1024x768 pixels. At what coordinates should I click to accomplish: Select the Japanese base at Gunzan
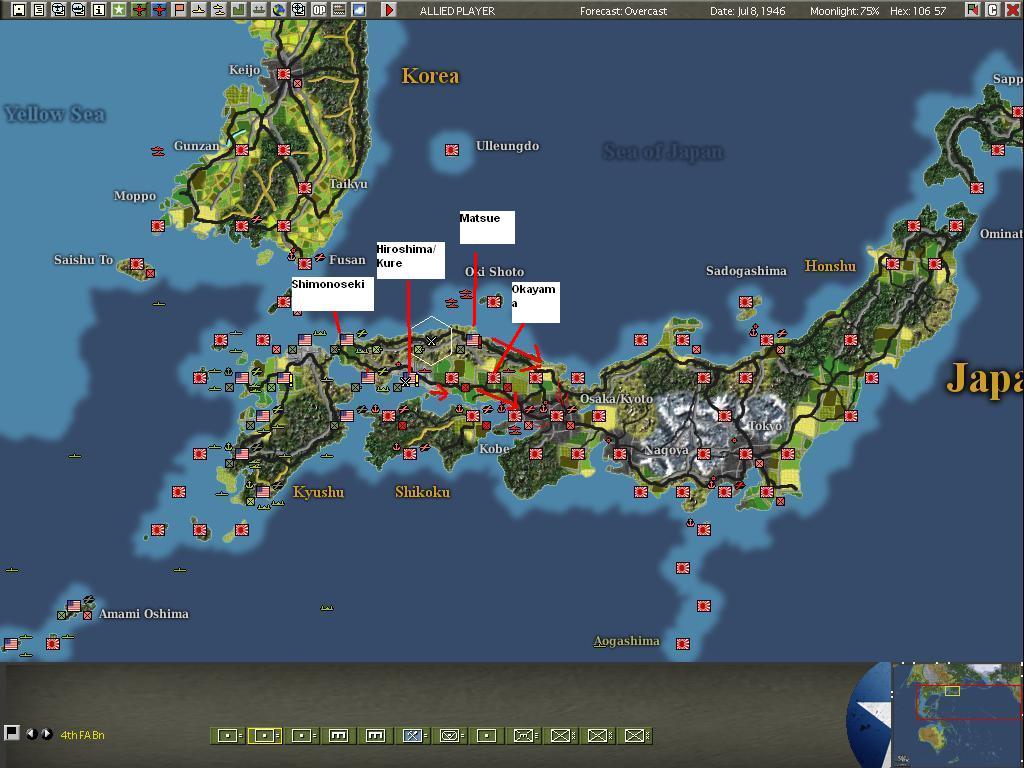pos(242,150)
